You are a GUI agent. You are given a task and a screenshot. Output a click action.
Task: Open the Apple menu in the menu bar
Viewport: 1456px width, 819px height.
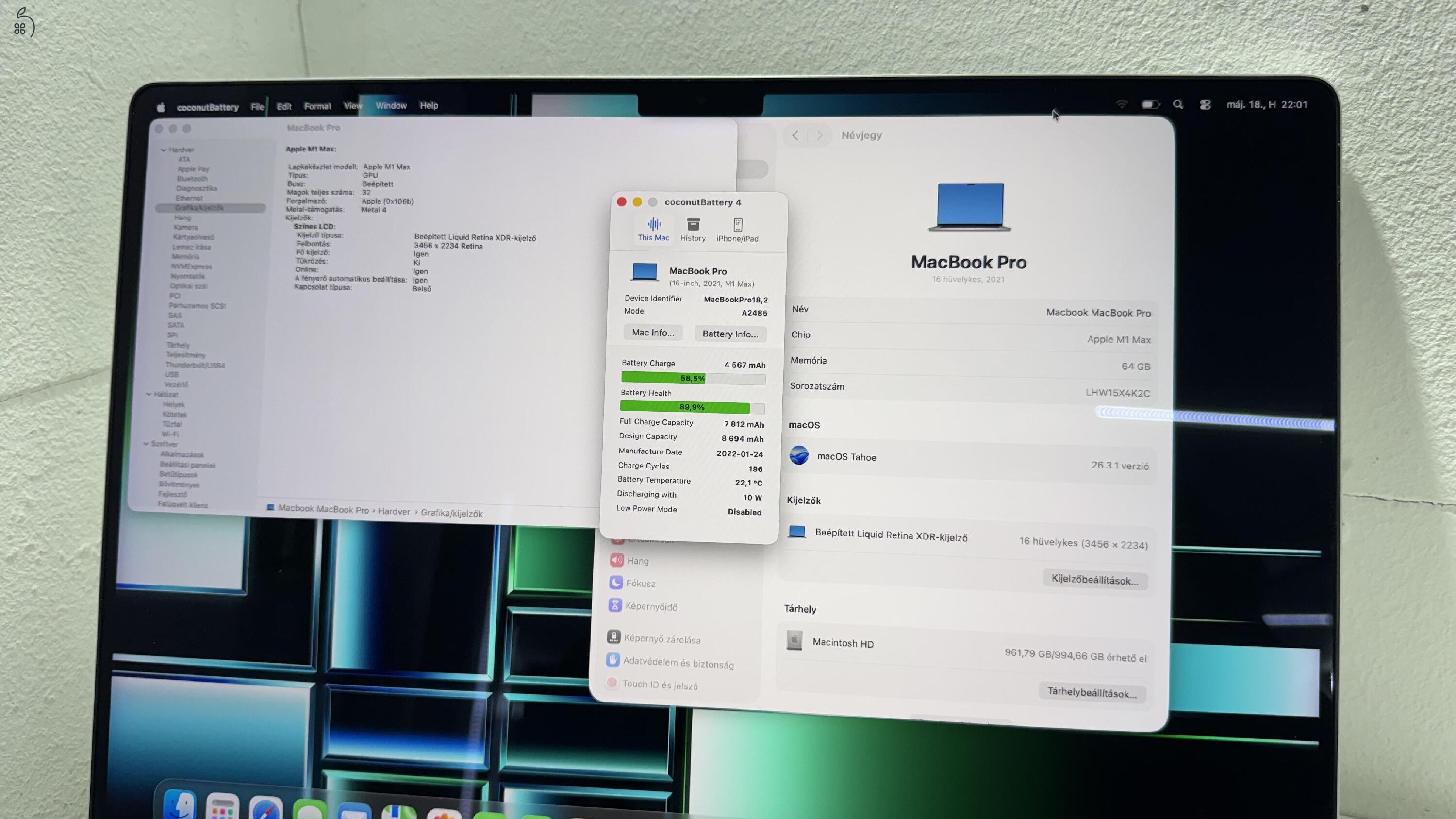[161, 107]
